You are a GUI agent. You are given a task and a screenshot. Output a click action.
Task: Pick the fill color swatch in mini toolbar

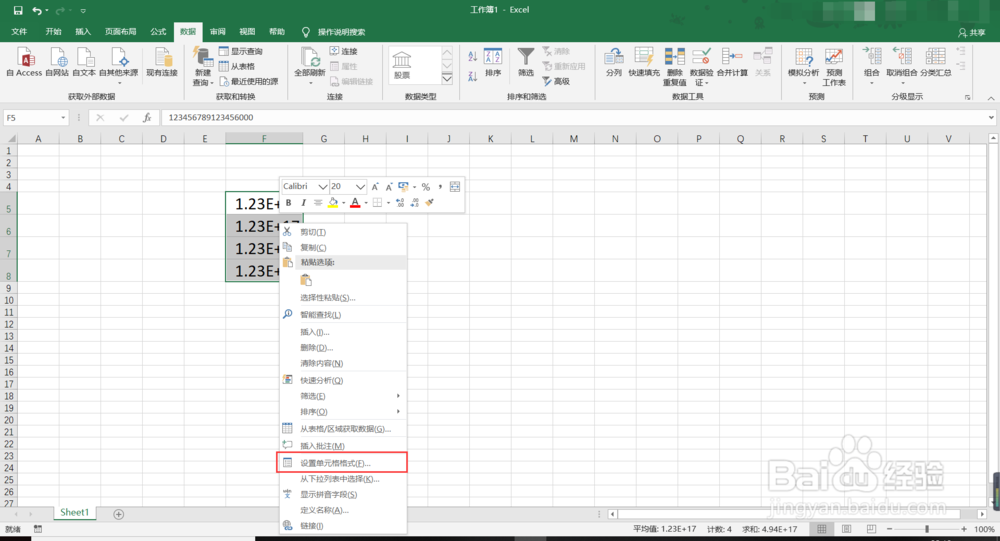332,202
